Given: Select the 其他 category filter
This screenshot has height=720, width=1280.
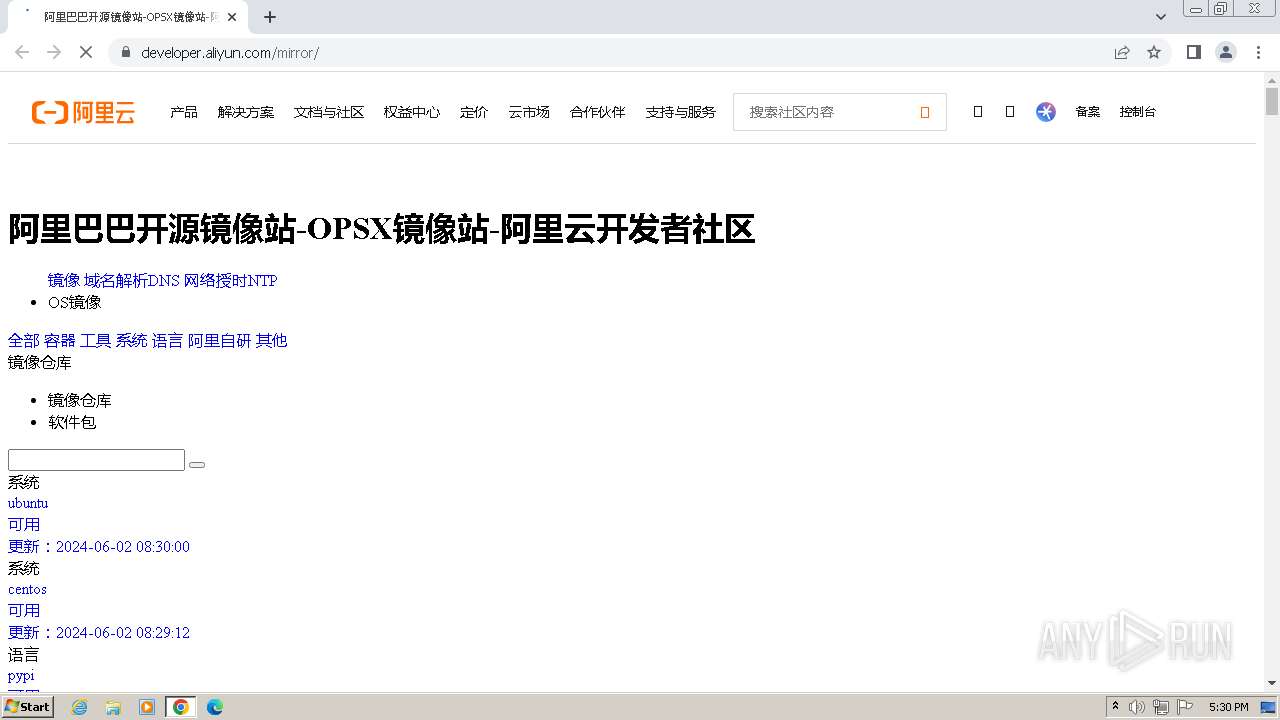Looking at the screenshot, I should [272, 341].
